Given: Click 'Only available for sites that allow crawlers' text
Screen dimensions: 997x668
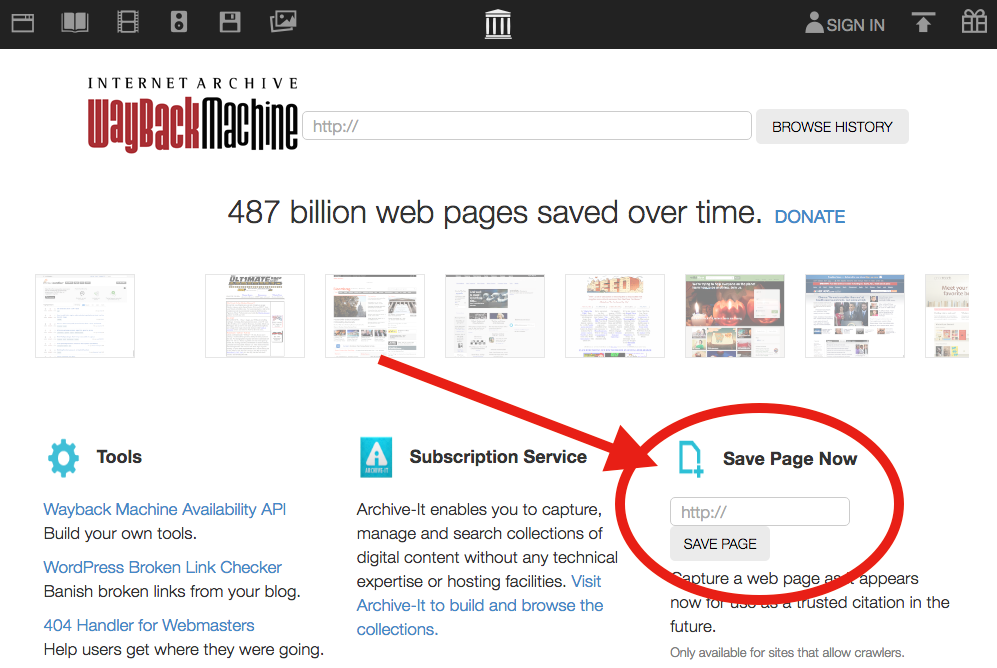Looking at the screenshot, I should coord(787,653).
